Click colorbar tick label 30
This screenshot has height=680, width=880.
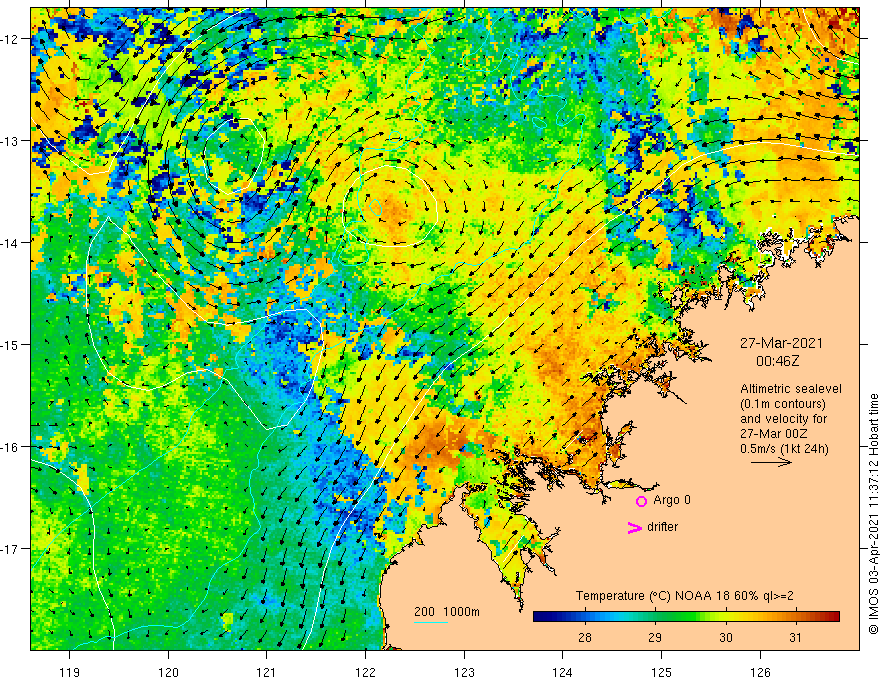[725, 637]
